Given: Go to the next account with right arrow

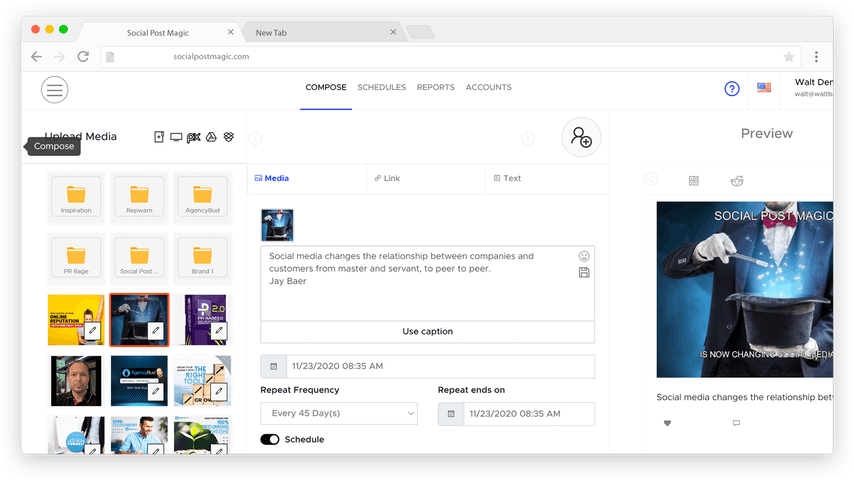Looking at the screenshot, I should (528, 138).
